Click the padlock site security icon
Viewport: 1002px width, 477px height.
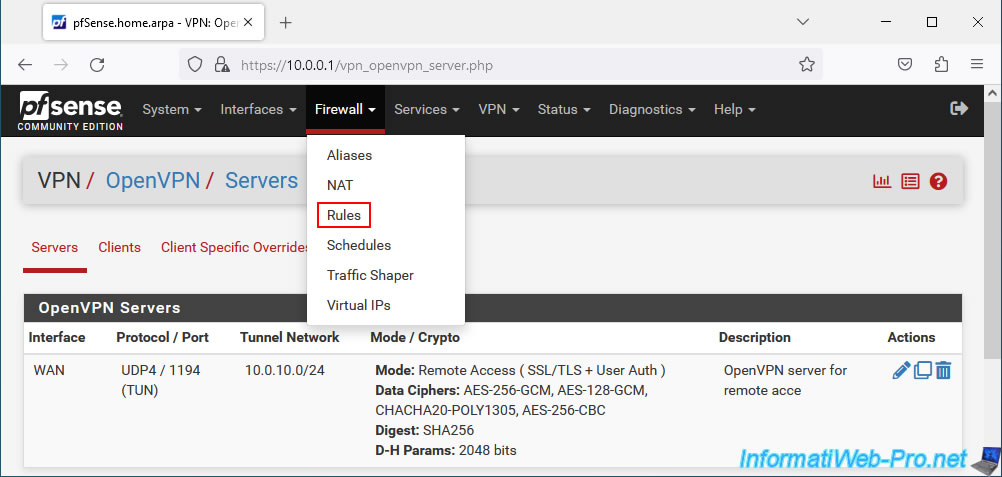222,65
